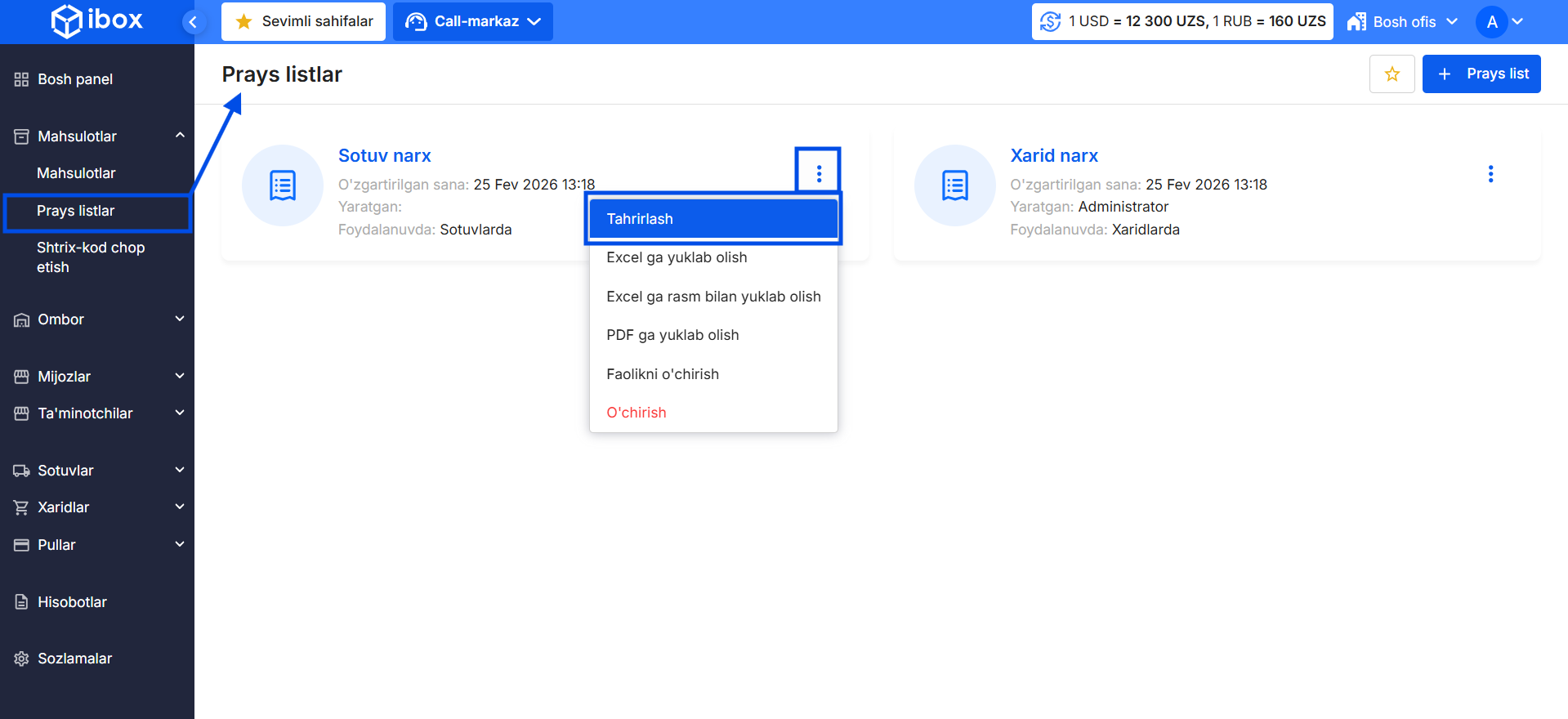The width and height of the screenshot is (1568, 719).
Task: Open Hisobotlar reports in sidebar
Action: pos(72,602)
